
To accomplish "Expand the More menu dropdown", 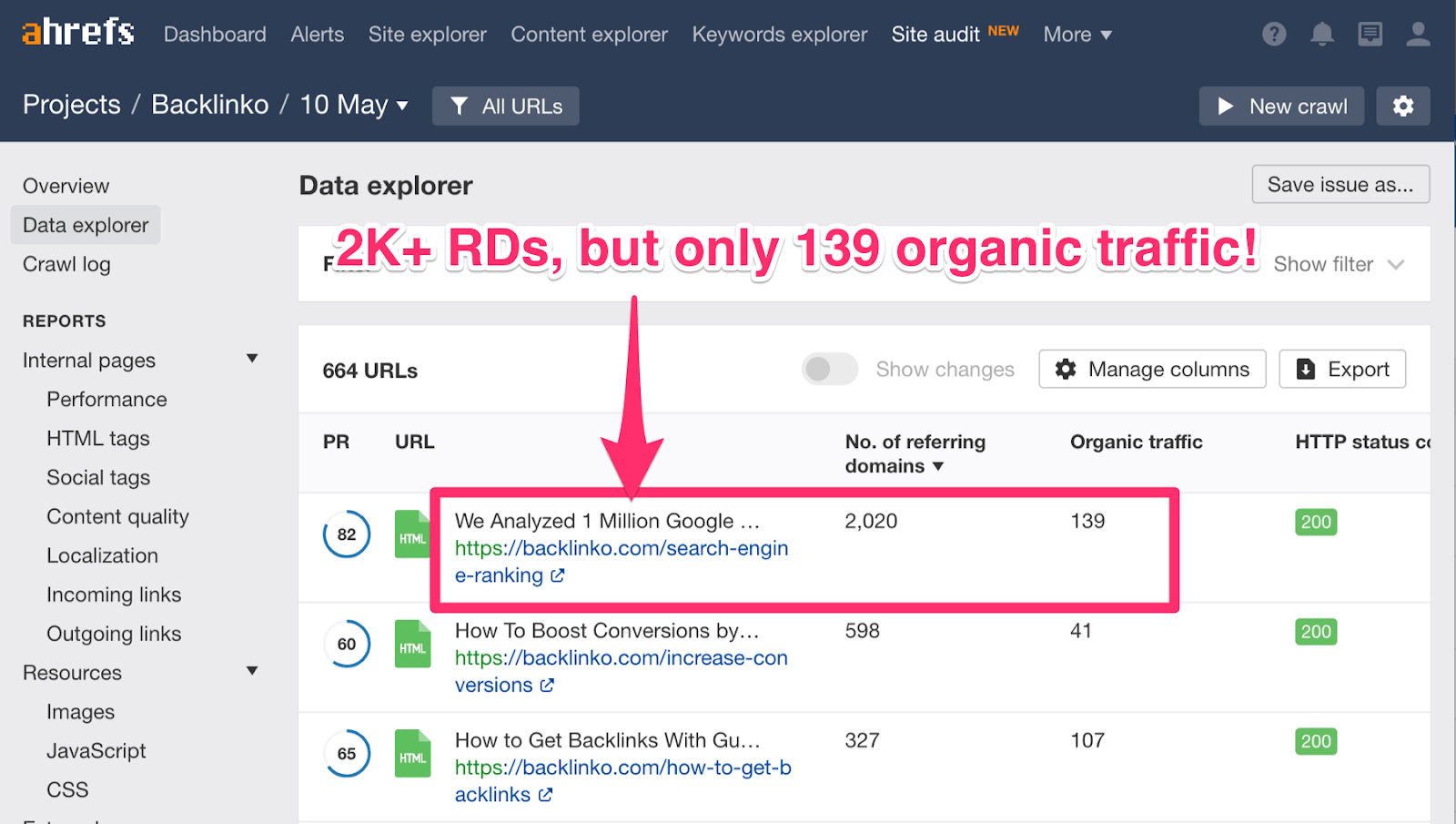I will click(1077, 35).
